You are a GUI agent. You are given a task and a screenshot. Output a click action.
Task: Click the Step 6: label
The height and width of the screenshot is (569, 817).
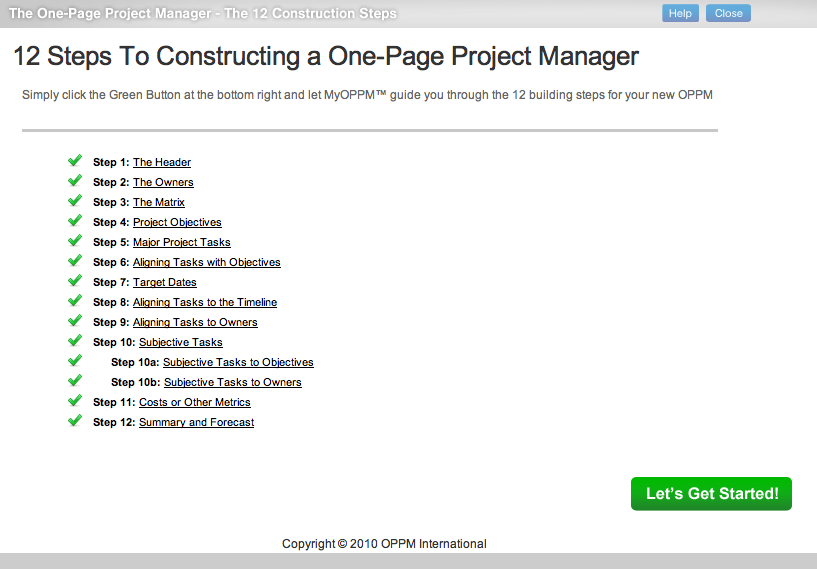[111, 262]
